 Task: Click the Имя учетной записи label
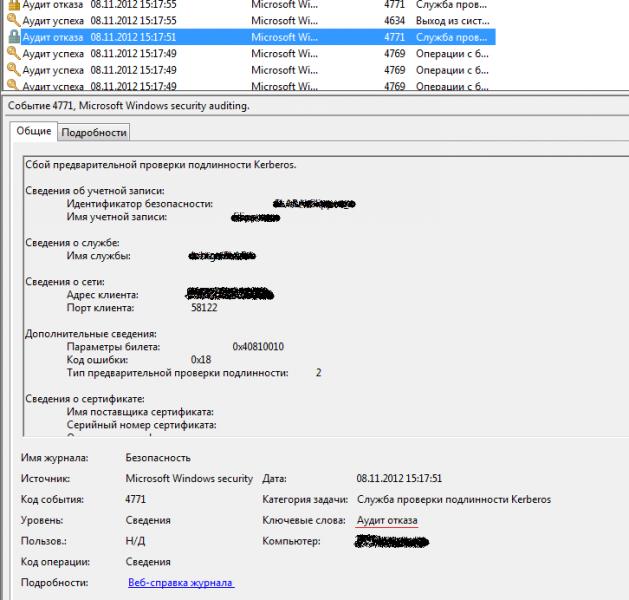(117, 217)
